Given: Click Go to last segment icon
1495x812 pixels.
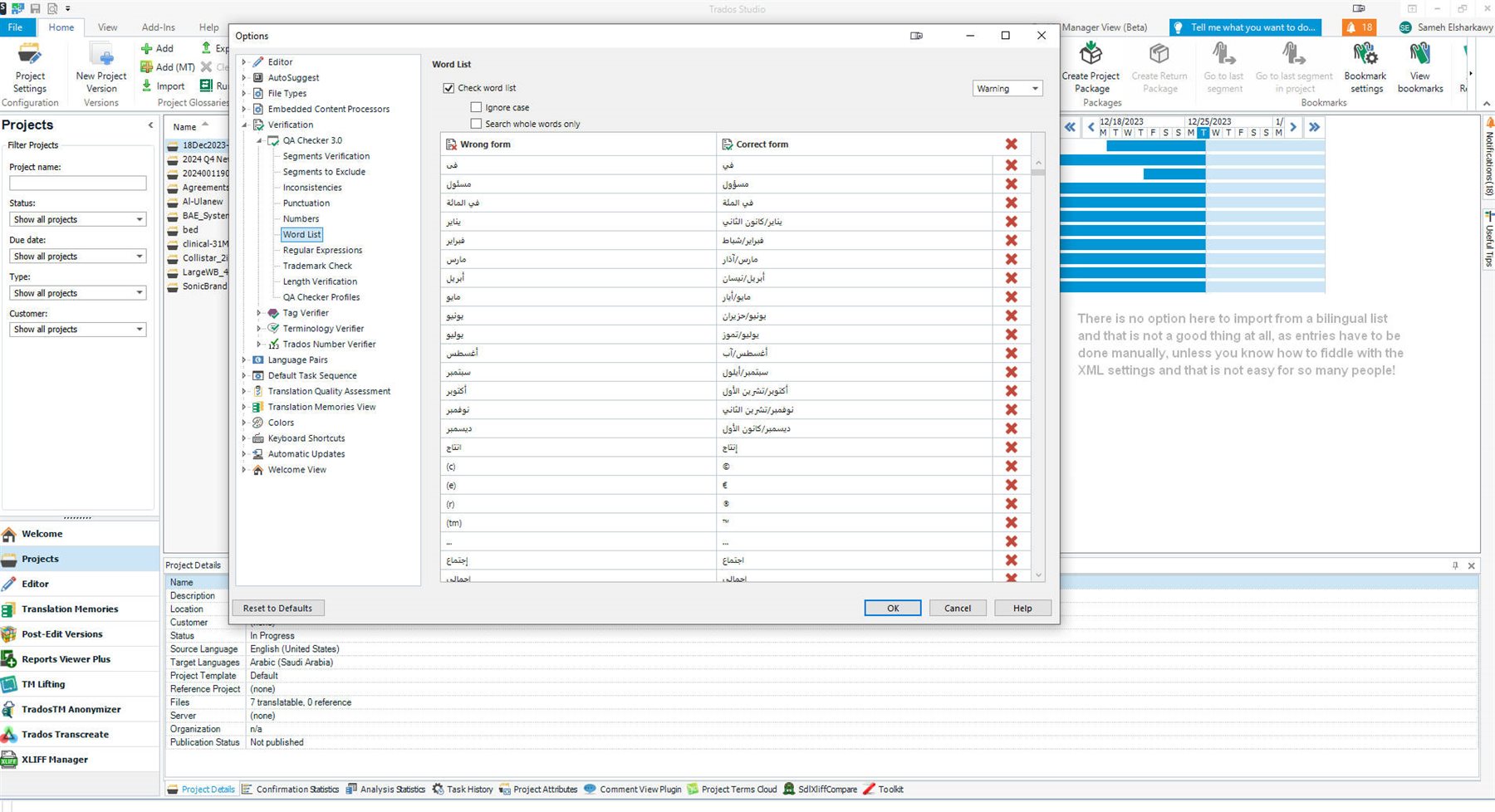Looking at the screenshot, I should [x=1223, y=55].
